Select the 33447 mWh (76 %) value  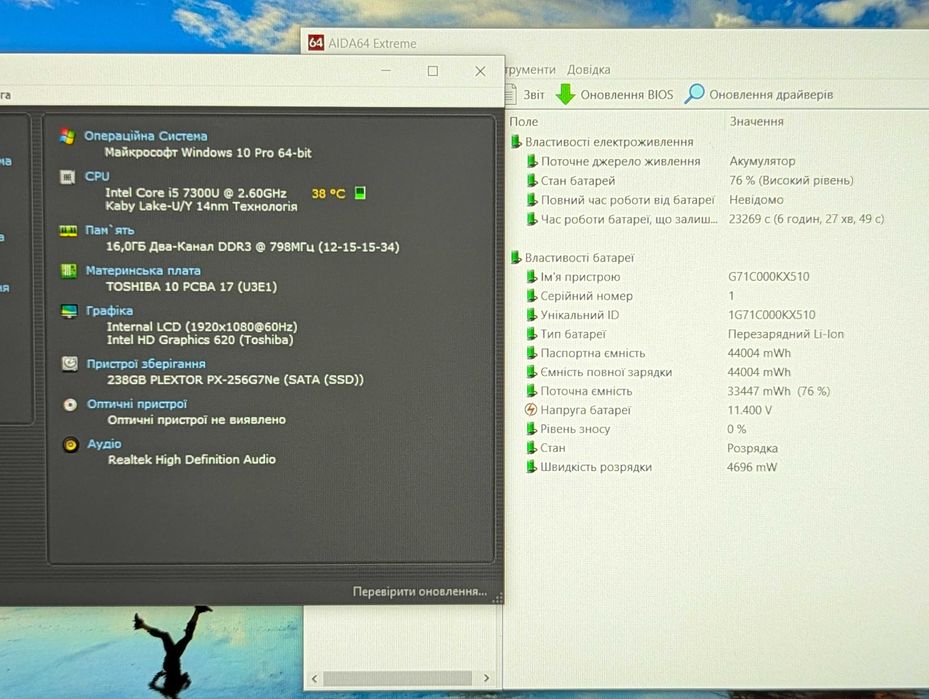[779, 391]
